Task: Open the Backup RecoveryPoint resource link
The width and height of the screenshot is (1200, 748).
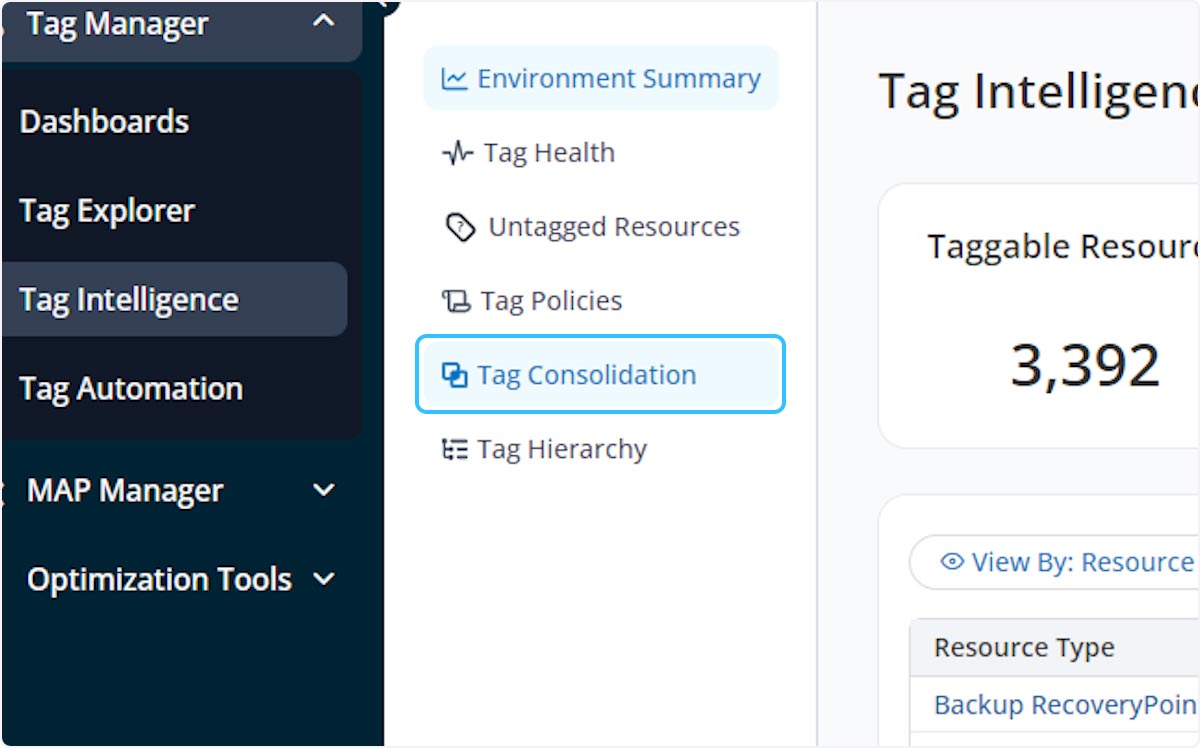Action: point(1065,705)
